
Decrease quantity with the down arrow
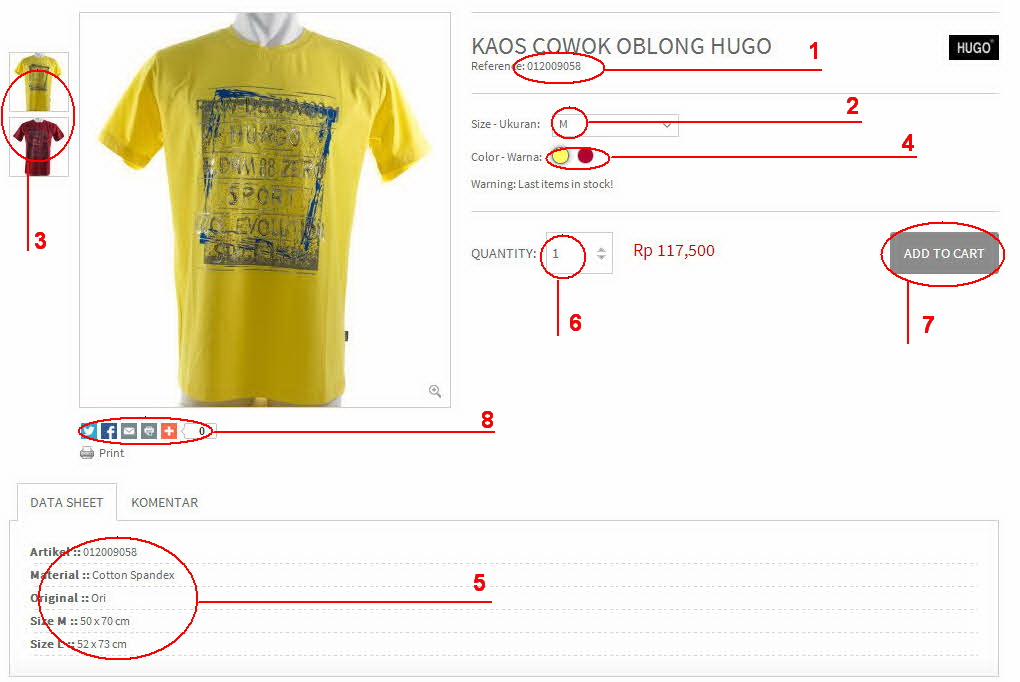coord(602,258)
